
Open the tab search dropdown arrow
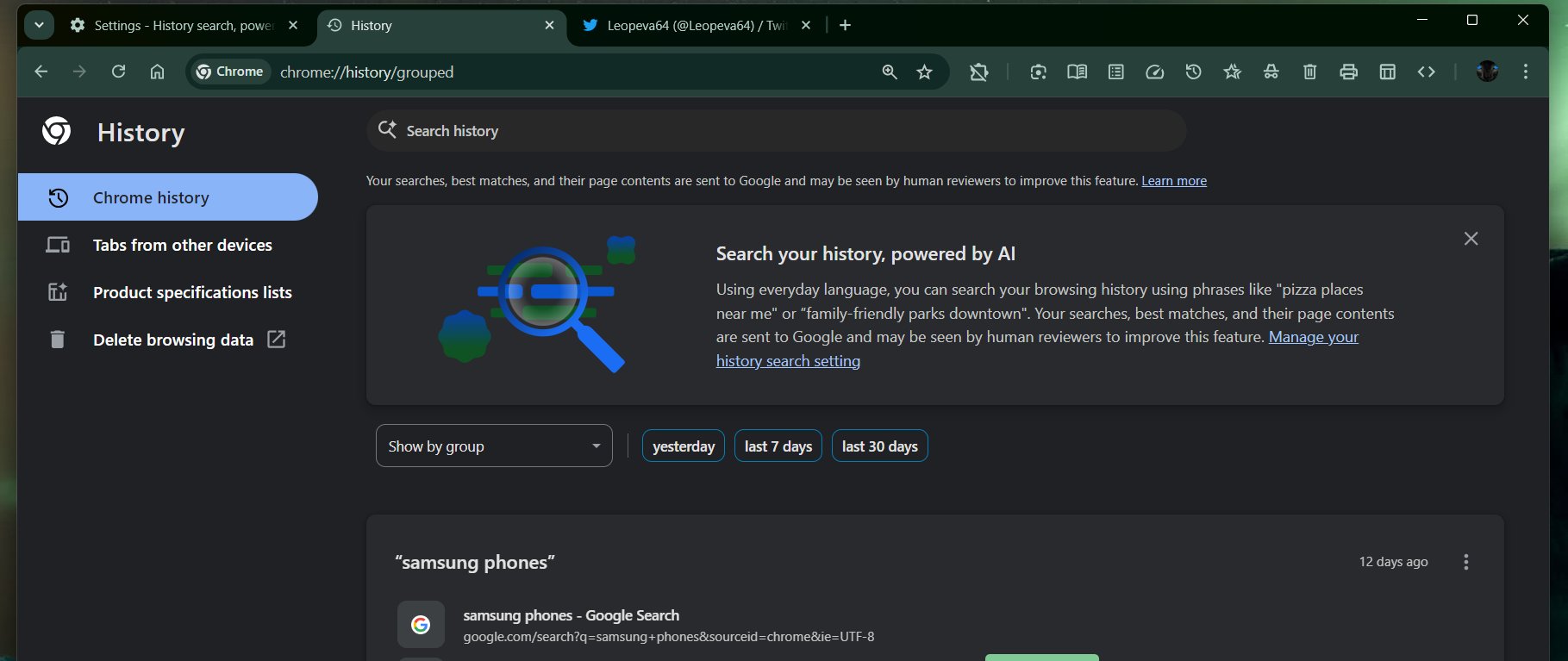click(x=39, y=26)
